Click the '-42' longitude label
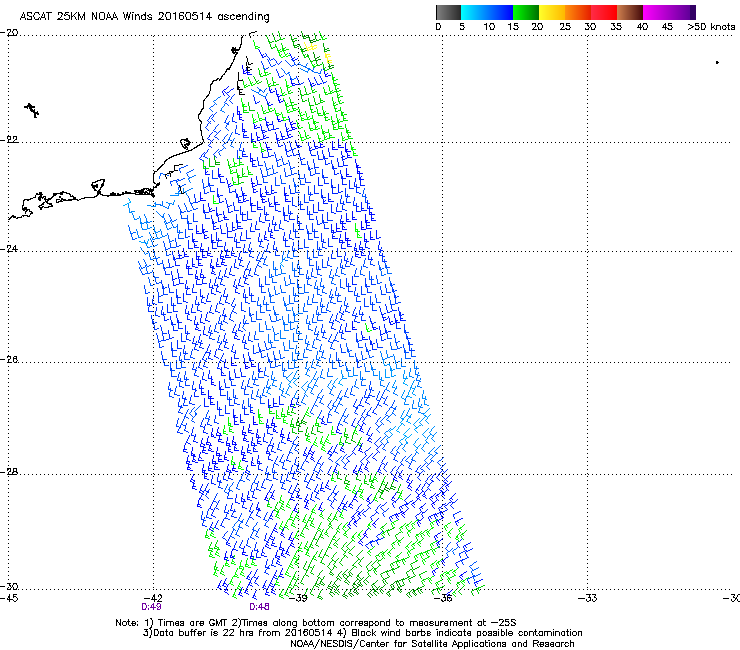The height and width of the screenshot is (650, 740). click(153, 598)
